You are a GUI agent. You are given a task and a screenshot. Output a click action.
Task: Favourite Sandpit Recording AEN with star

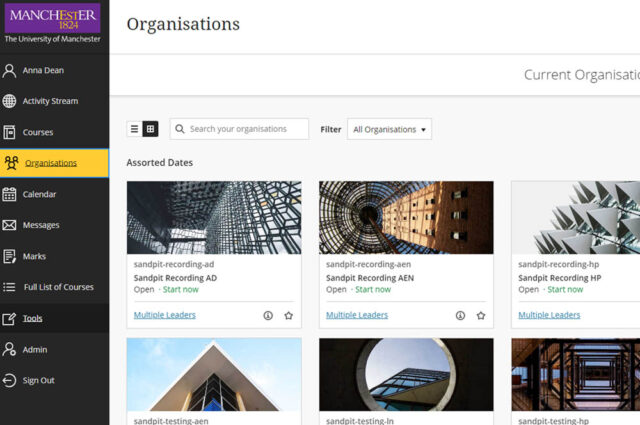(481, 316)
